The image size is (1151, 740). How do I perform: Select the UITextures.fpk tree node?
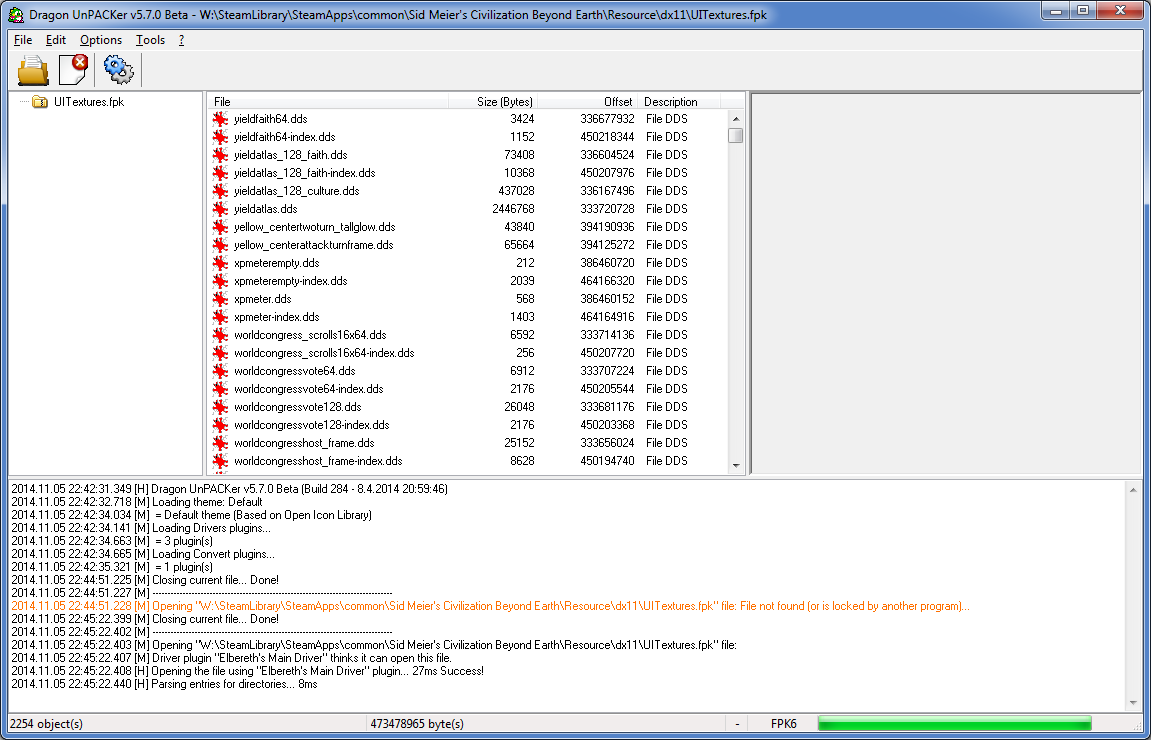click(89, 102)
